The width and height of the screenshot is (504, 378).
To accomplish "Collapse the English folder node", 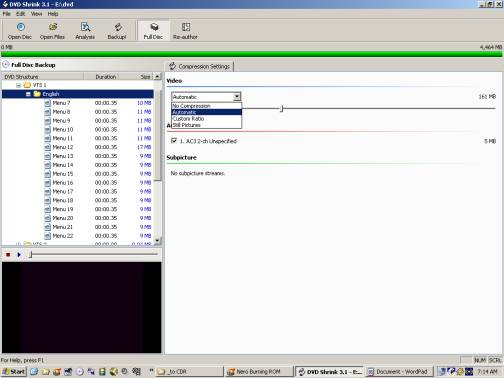I will tap(28, 94).
